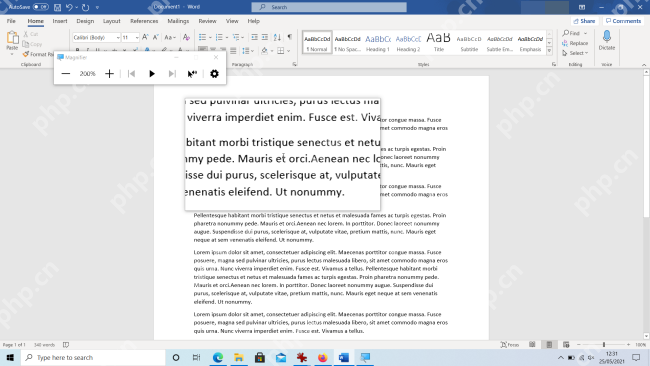Open line and paragraph spacing options
Viewport: 650px width, 366px height.
point(247,51)
